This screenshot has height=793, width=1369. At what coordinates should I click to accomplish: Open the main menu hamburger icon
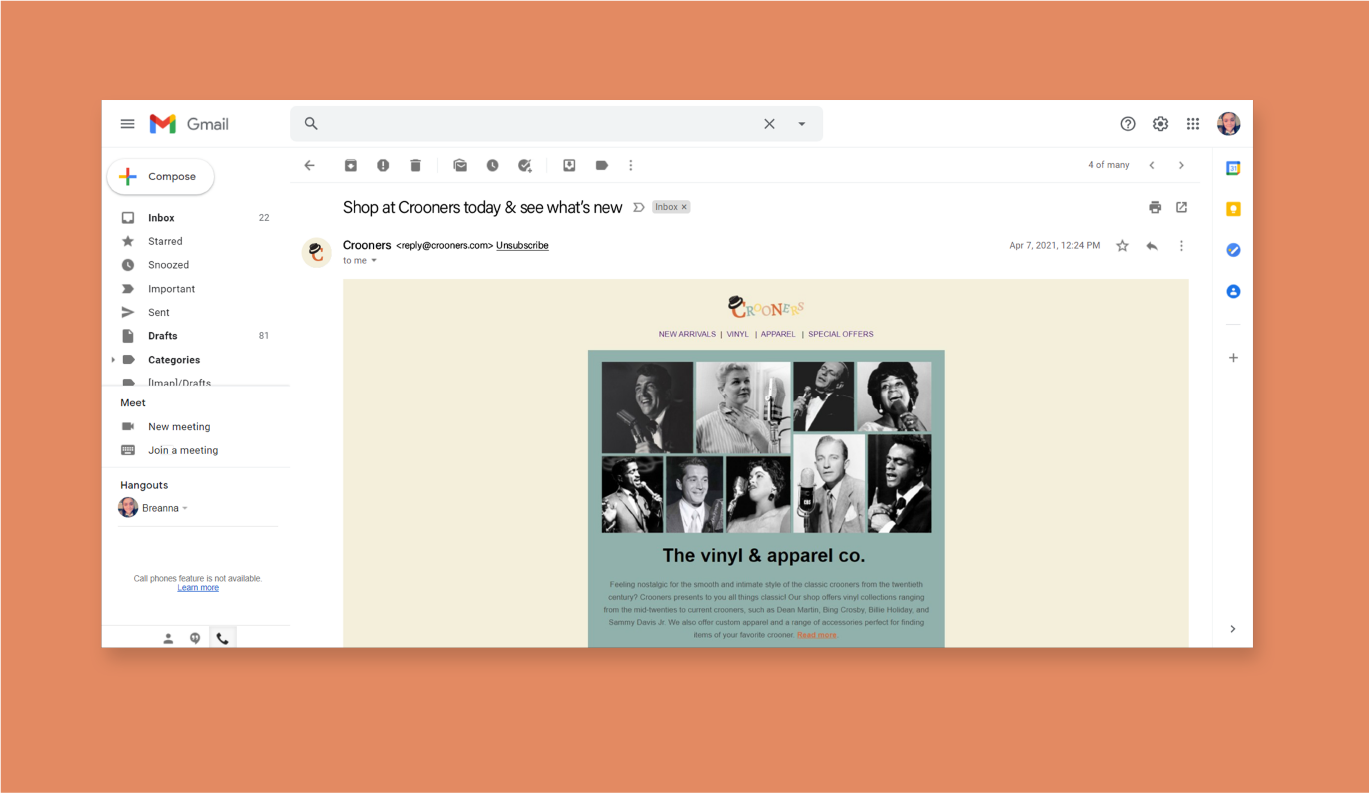[127, 124]
